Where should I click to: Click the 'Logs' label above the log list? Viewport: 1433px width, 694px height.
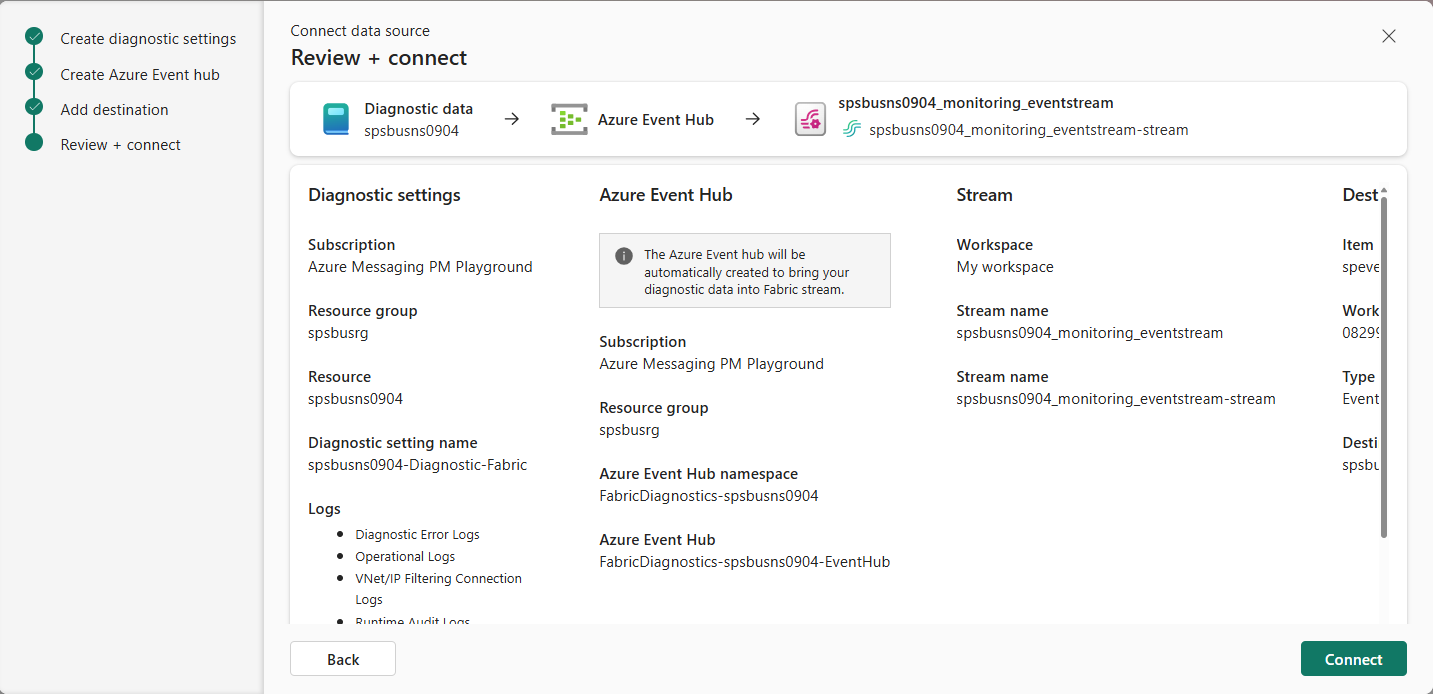[324, 508]
